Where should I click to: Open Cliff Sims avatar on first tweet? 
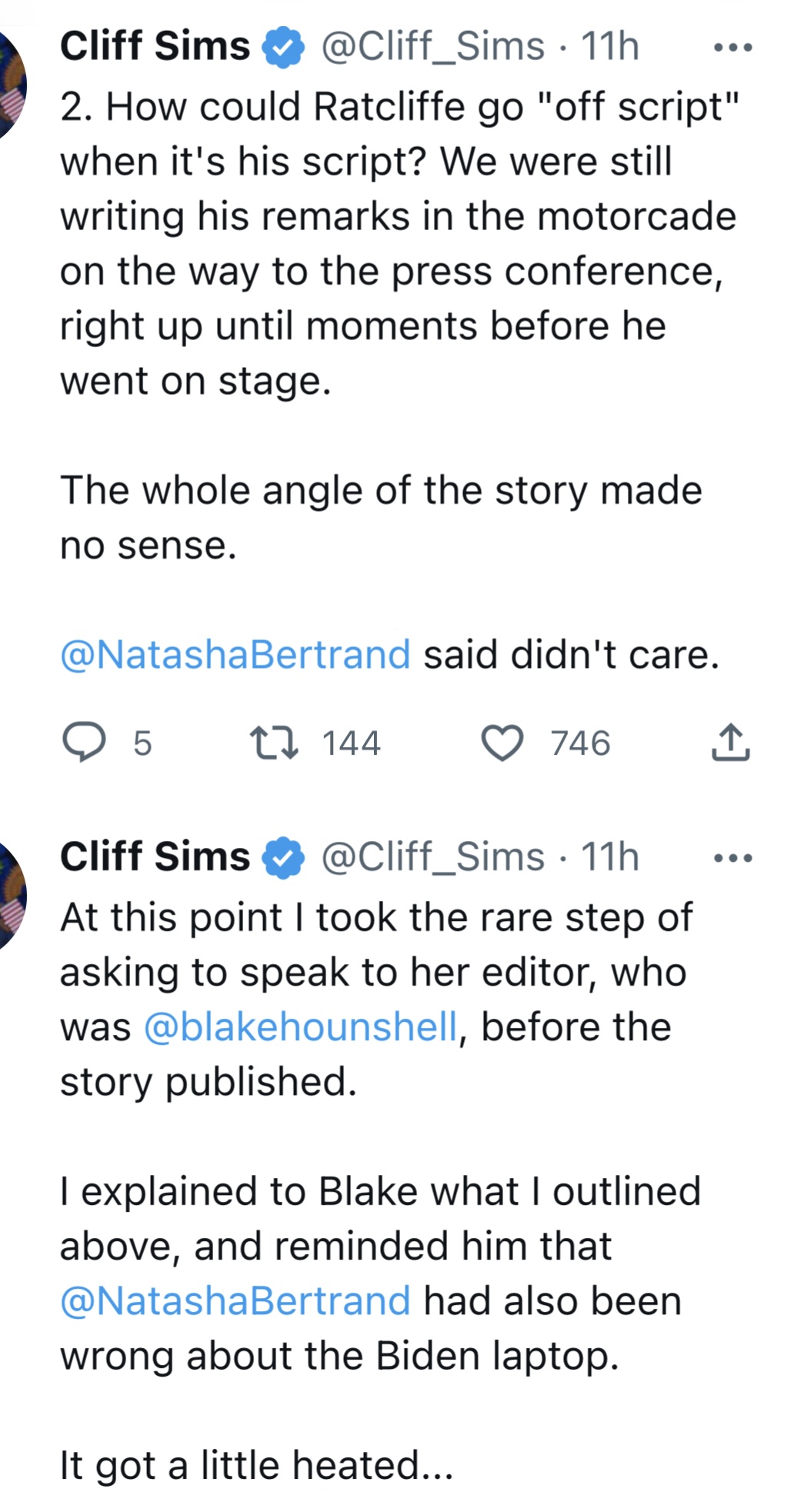[x=11, y=85]
